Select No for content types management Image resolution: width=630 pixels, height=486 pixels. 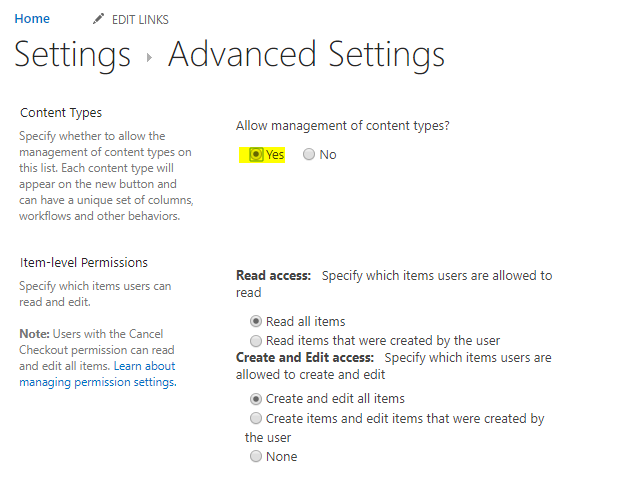[309, 154]
